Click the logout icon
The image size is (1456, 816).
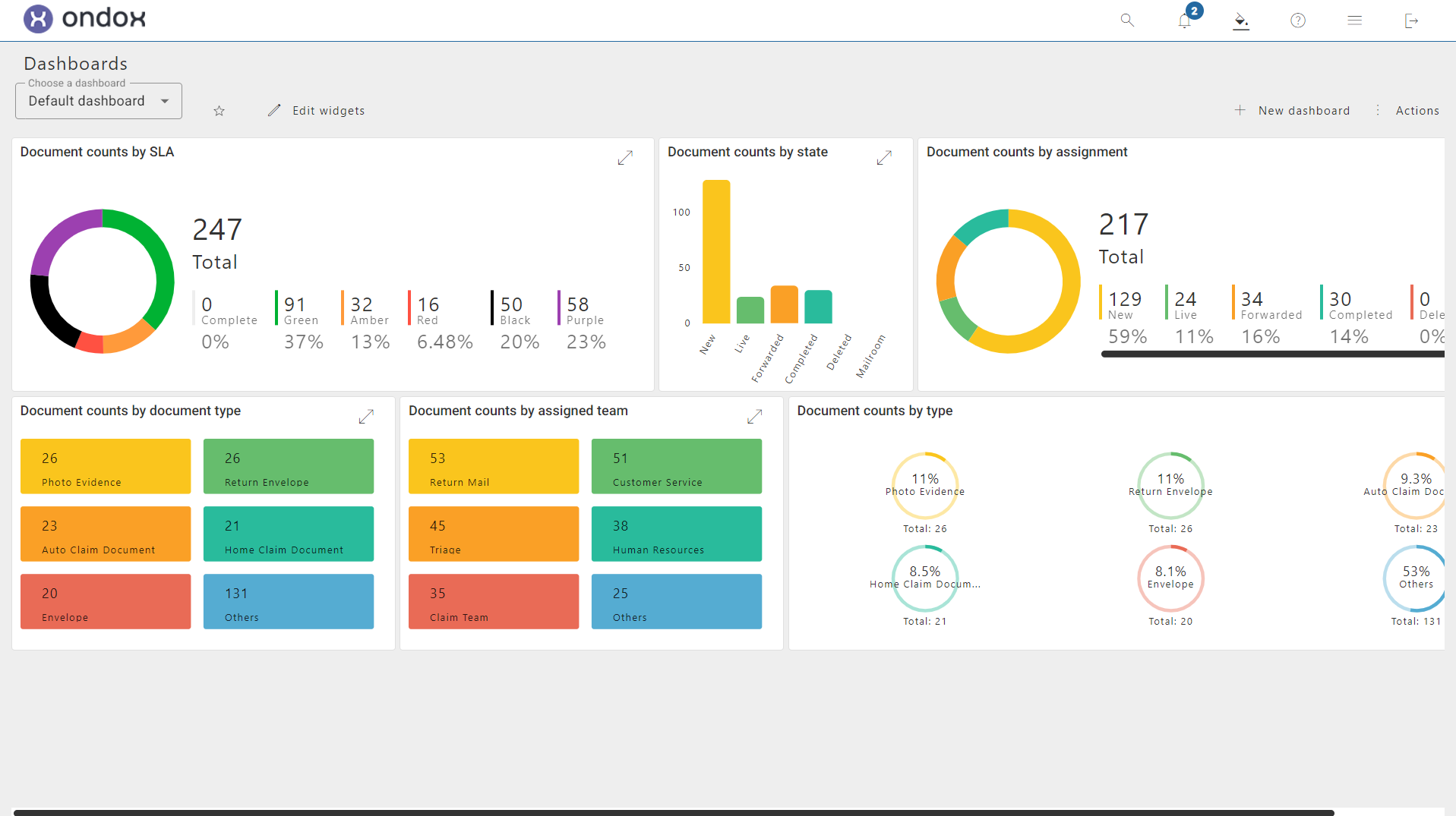click(1411, 20)
